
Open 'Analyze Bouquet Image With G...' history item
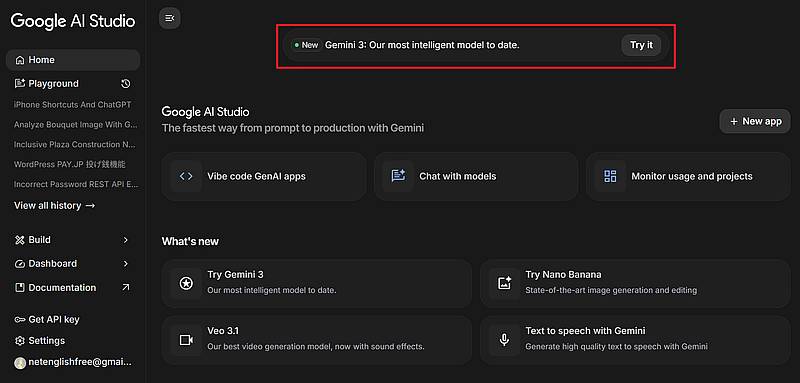coord(76,124)
